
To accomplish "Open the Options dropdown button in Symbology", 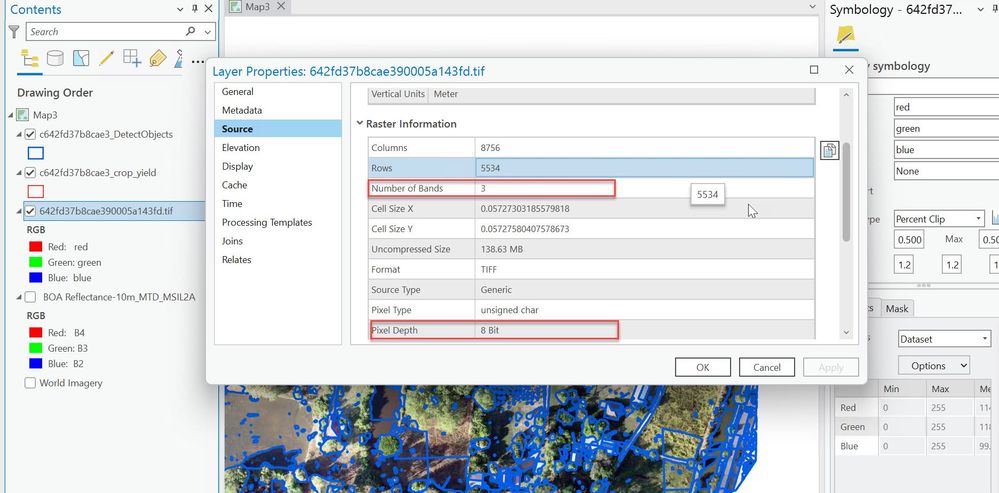I will coord(934,366).
